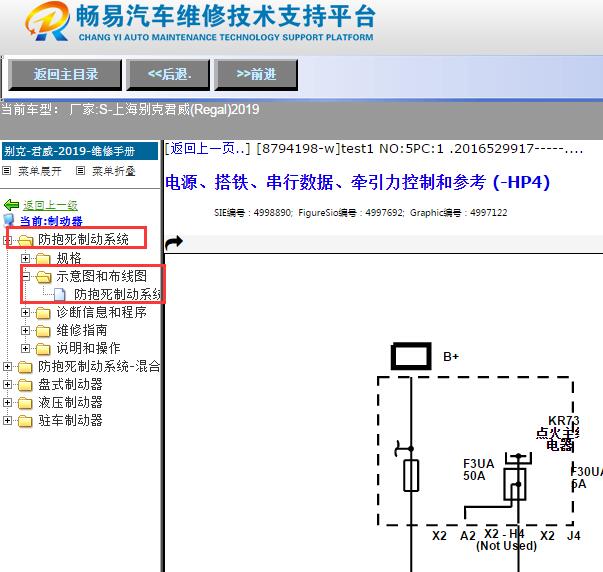Click the SIE编号 4998890 text
603x572 pixels.
(253, 213)
